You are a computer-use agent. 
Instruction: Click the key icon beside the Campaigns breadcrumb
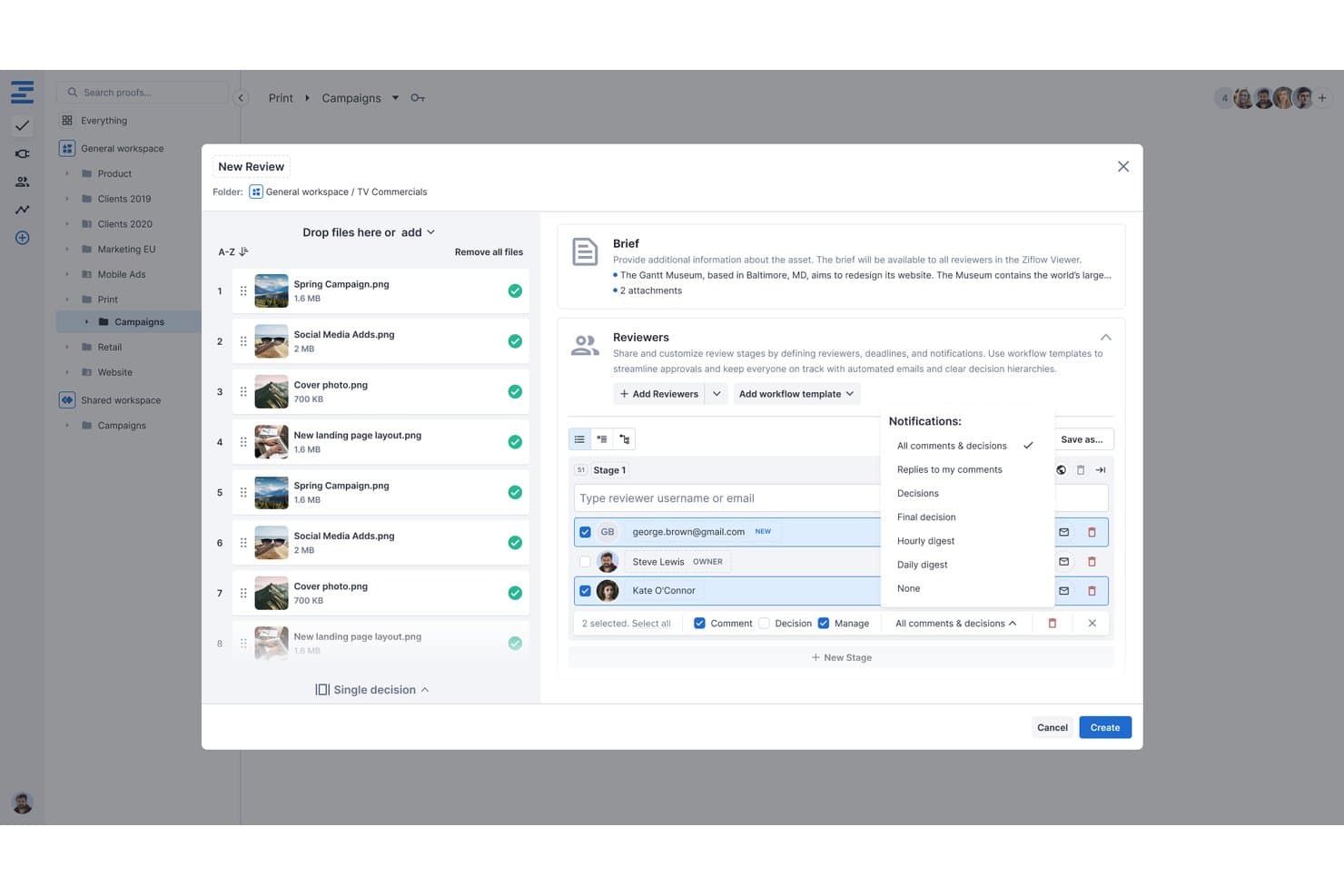pos(418,98)
